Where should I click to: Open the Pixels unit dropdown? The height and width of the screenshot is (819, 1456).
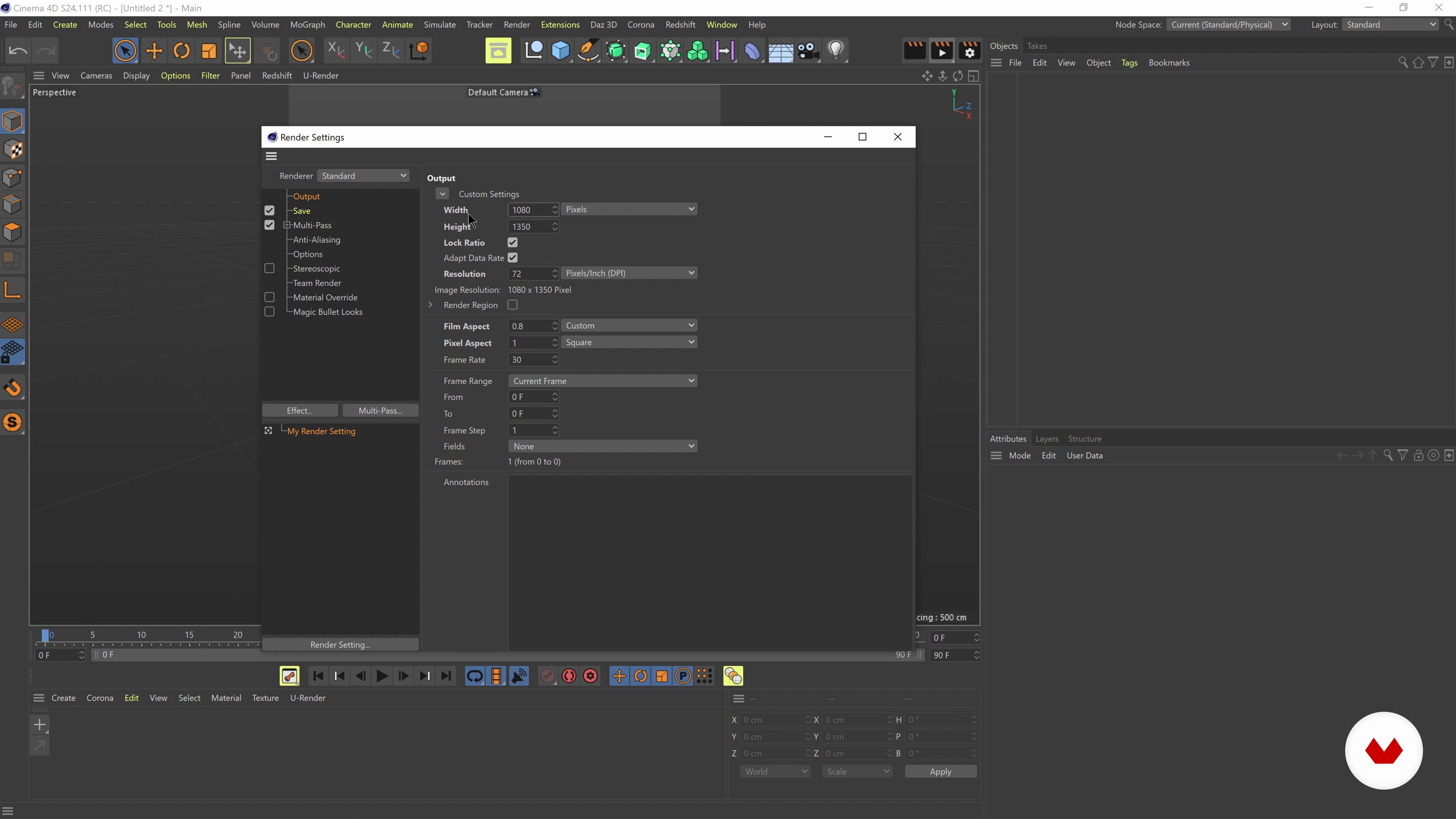(629, 209)
